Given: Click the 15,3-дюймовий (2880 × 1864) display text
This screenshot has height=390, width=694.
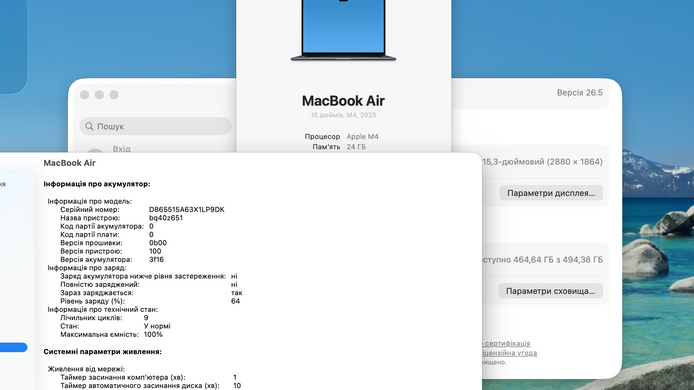Looking at the screenshot, I should [542, 162].
